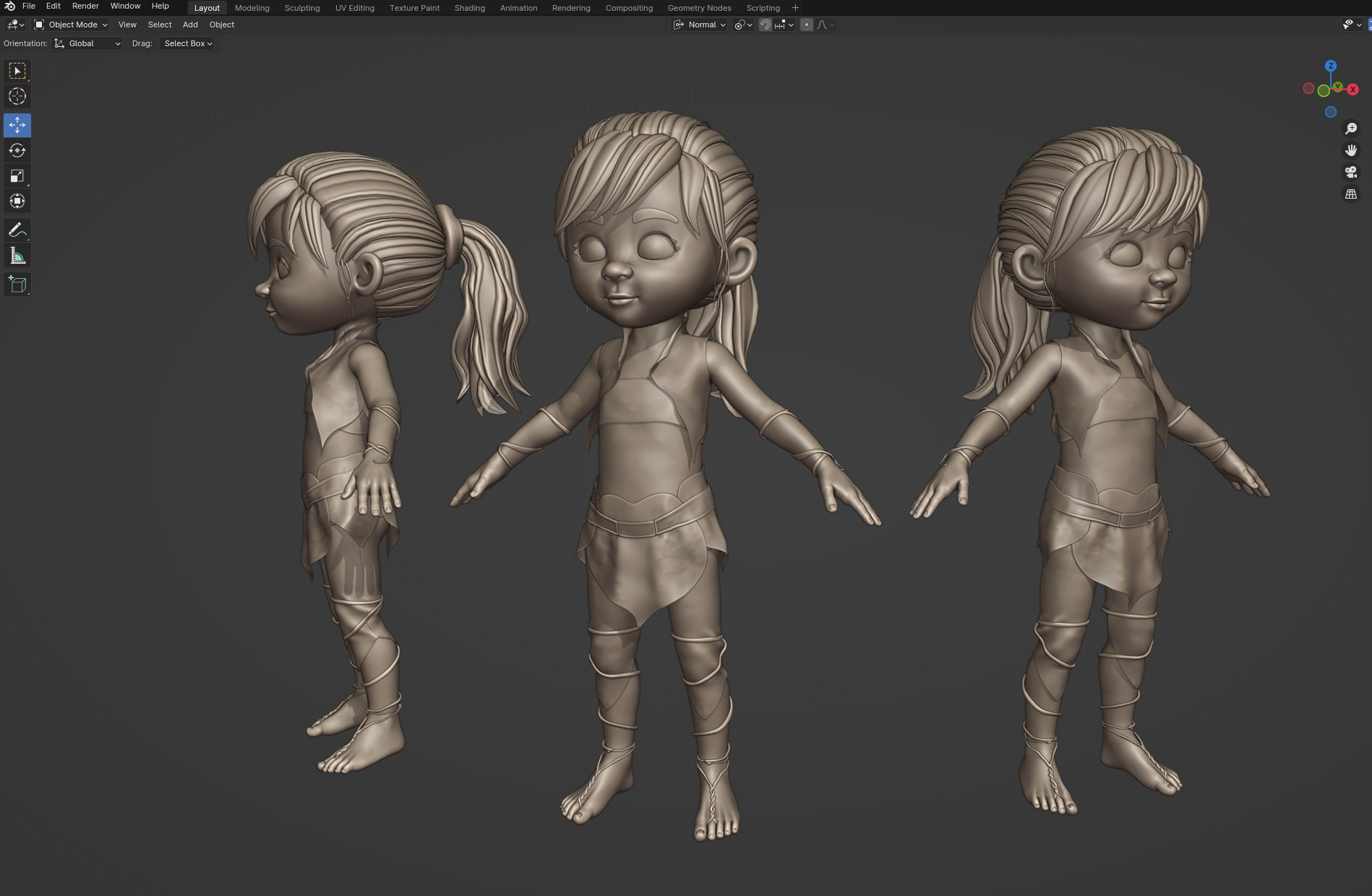Toggle X-ray using the perspective switch icon
This screenshot has height=896, width=1372.
click(x=1352, y=194)
